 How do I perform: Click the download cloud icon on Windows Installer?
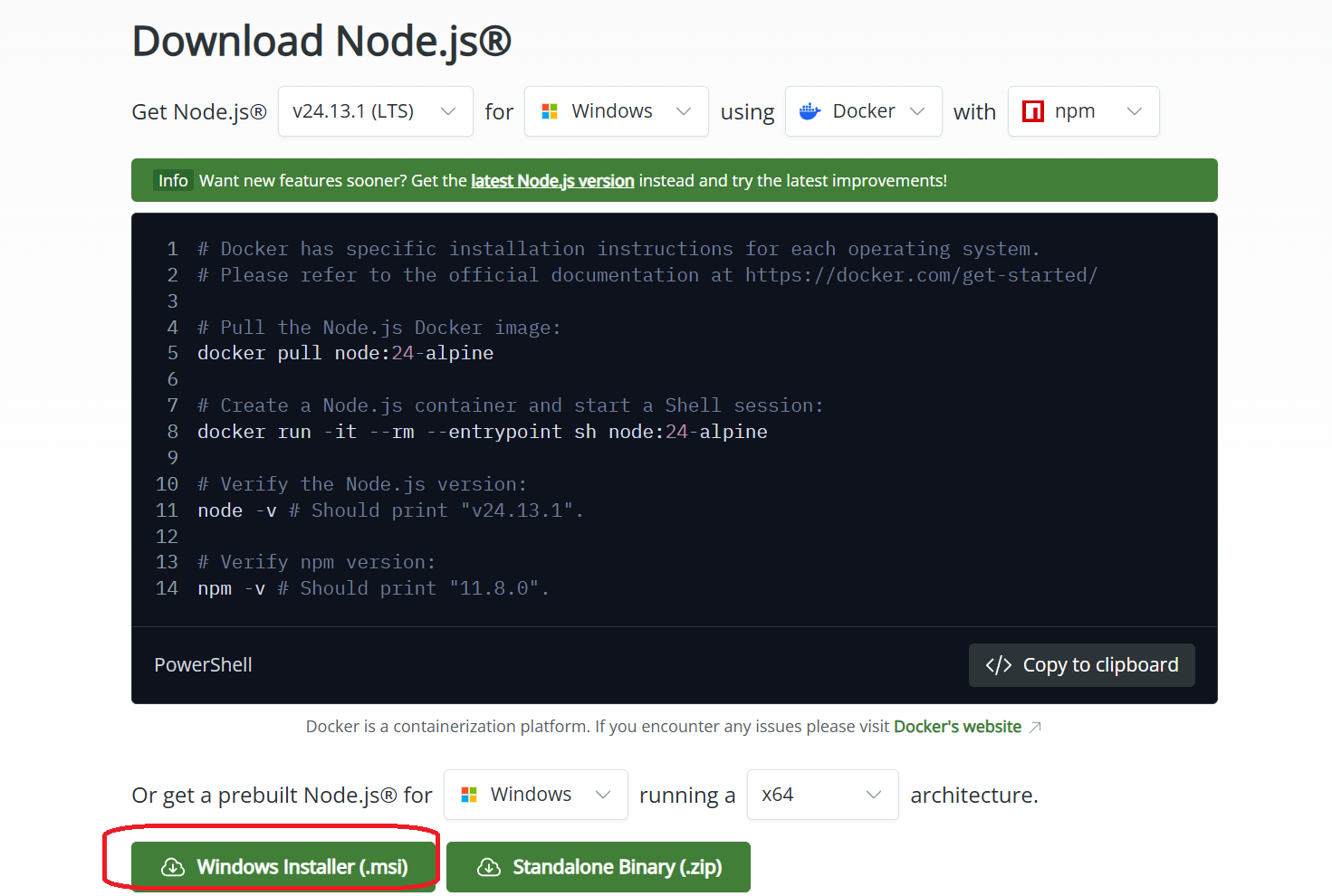click(x=173, y=867)
